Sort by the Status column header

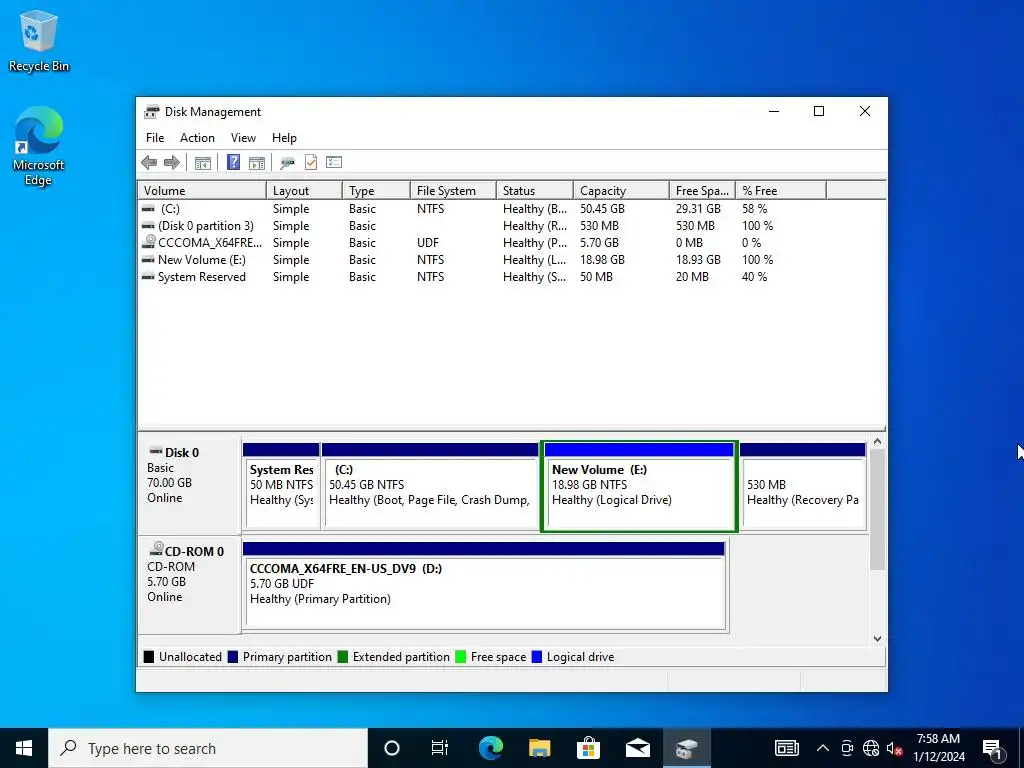click(535, 191)
